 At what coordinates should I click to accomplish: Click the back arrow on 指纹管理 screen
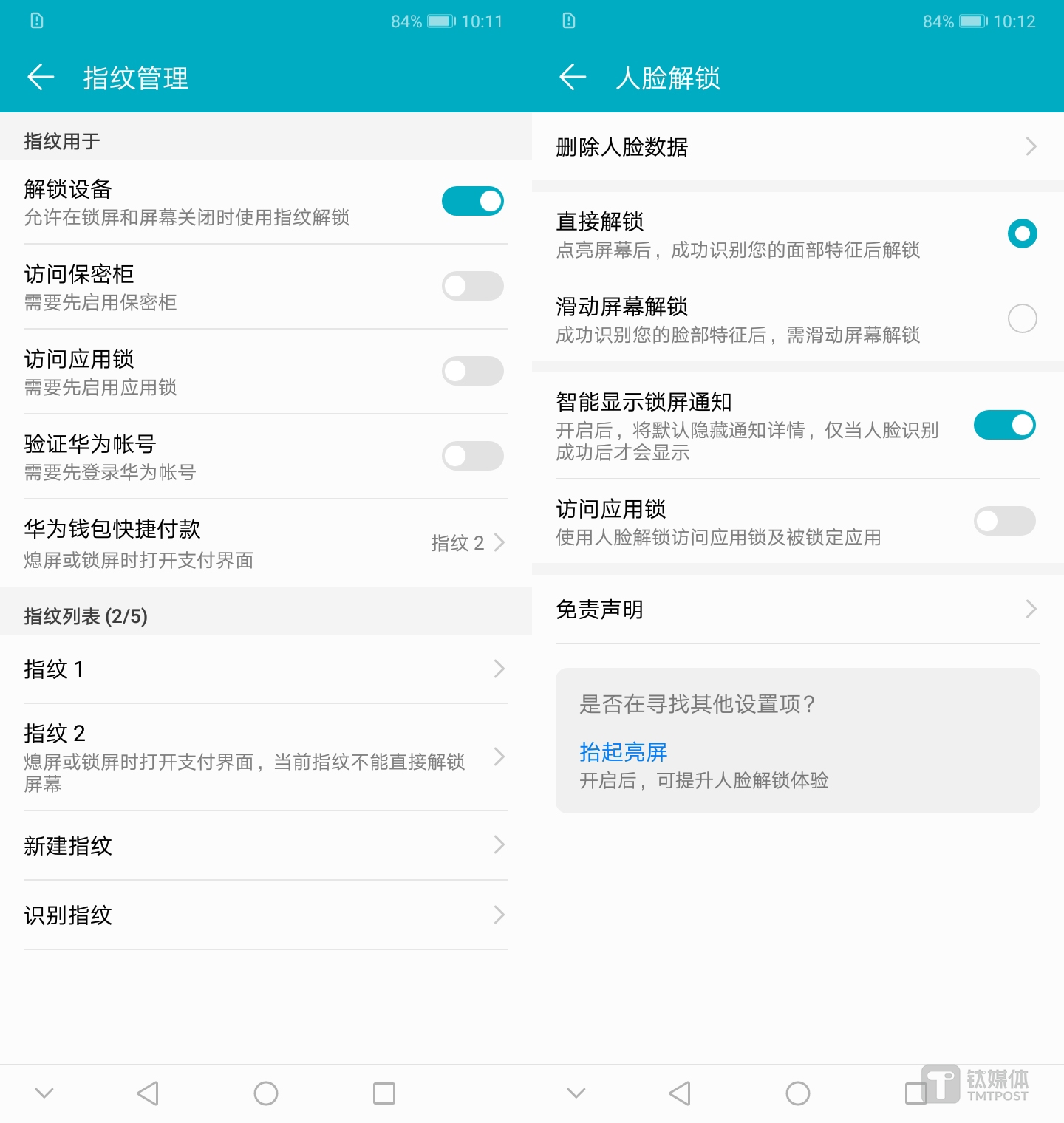tap(41, 77)
